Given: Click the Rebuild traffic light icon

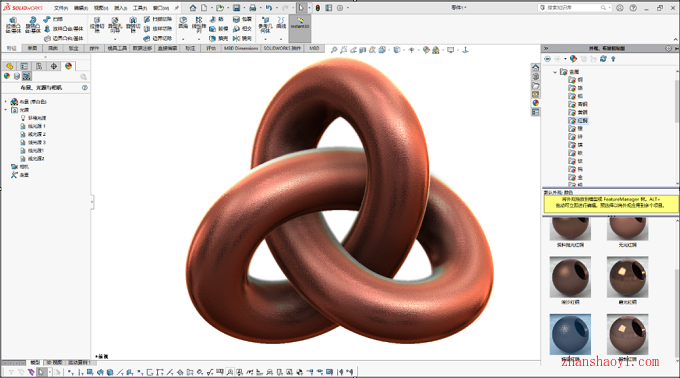Looking at the screenshot, I should click(318, 8).
